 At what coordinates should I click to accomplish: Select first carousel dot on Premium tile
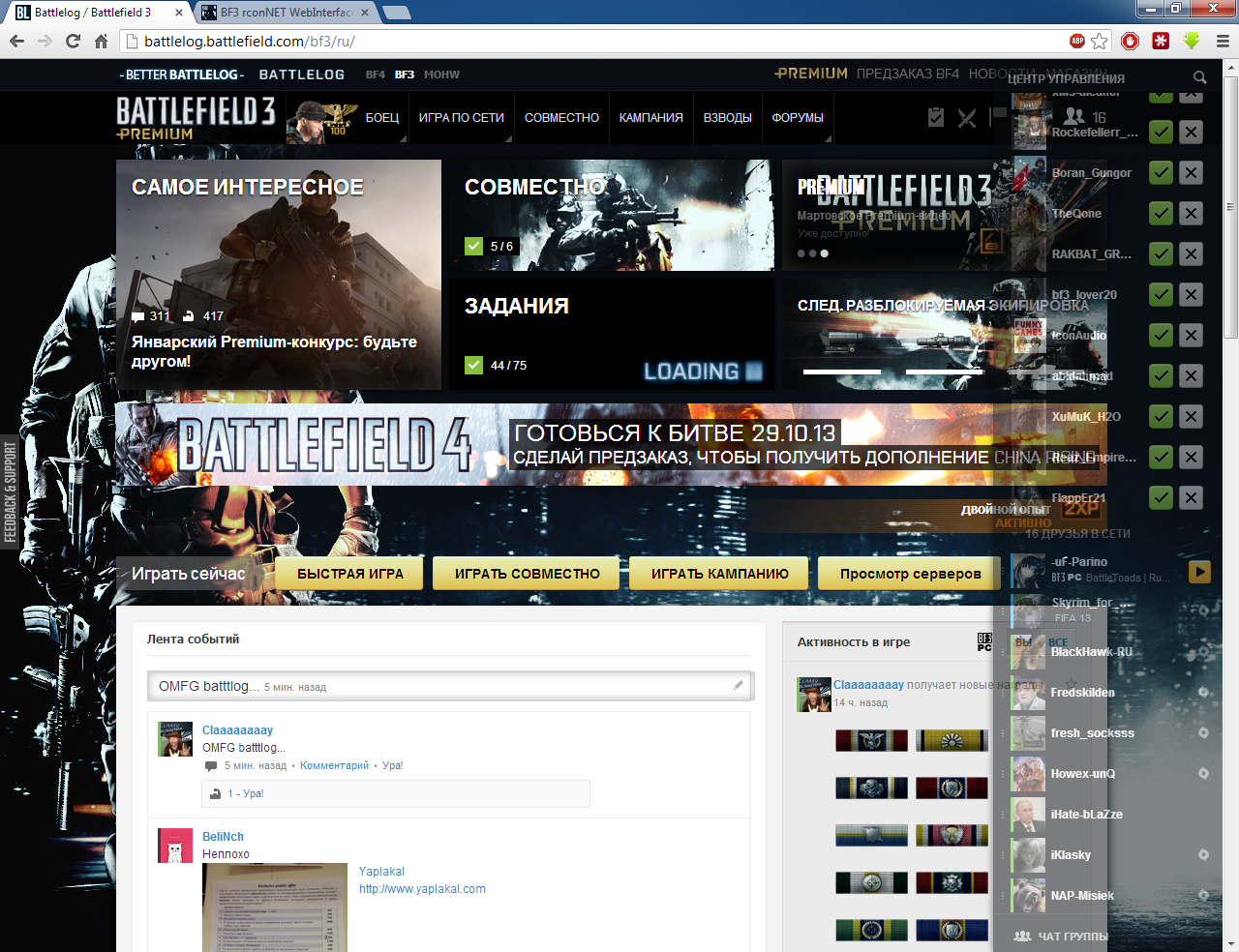[x=801, y=253]
